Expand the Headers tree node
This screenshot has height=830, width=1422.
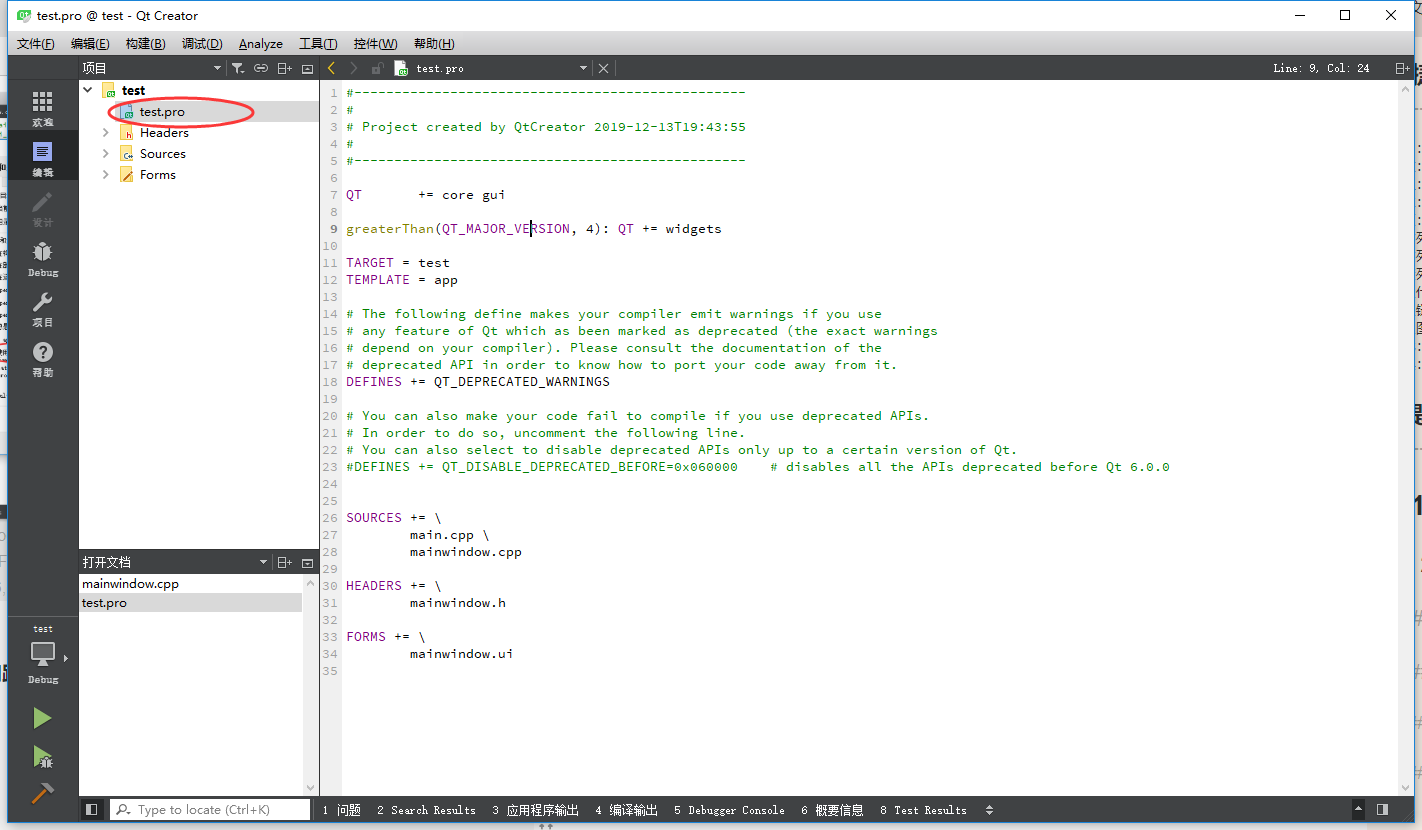point(105,132)
